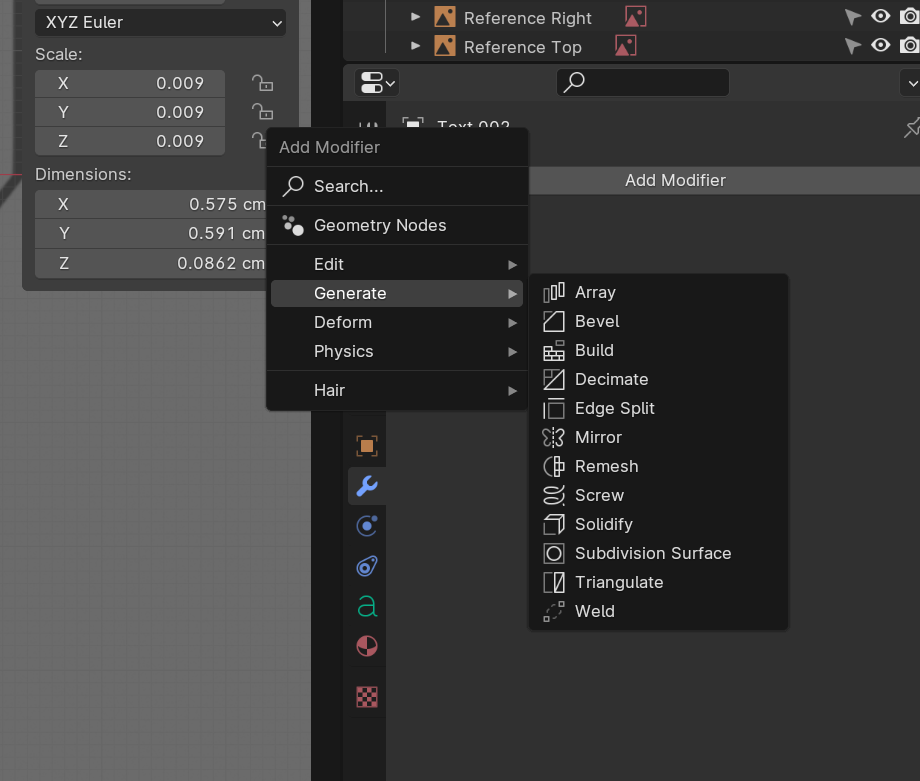This screenshot has width=920, height=781.
Task: Hide Reference Right with the eye toggle
Action: pos(881,17)
